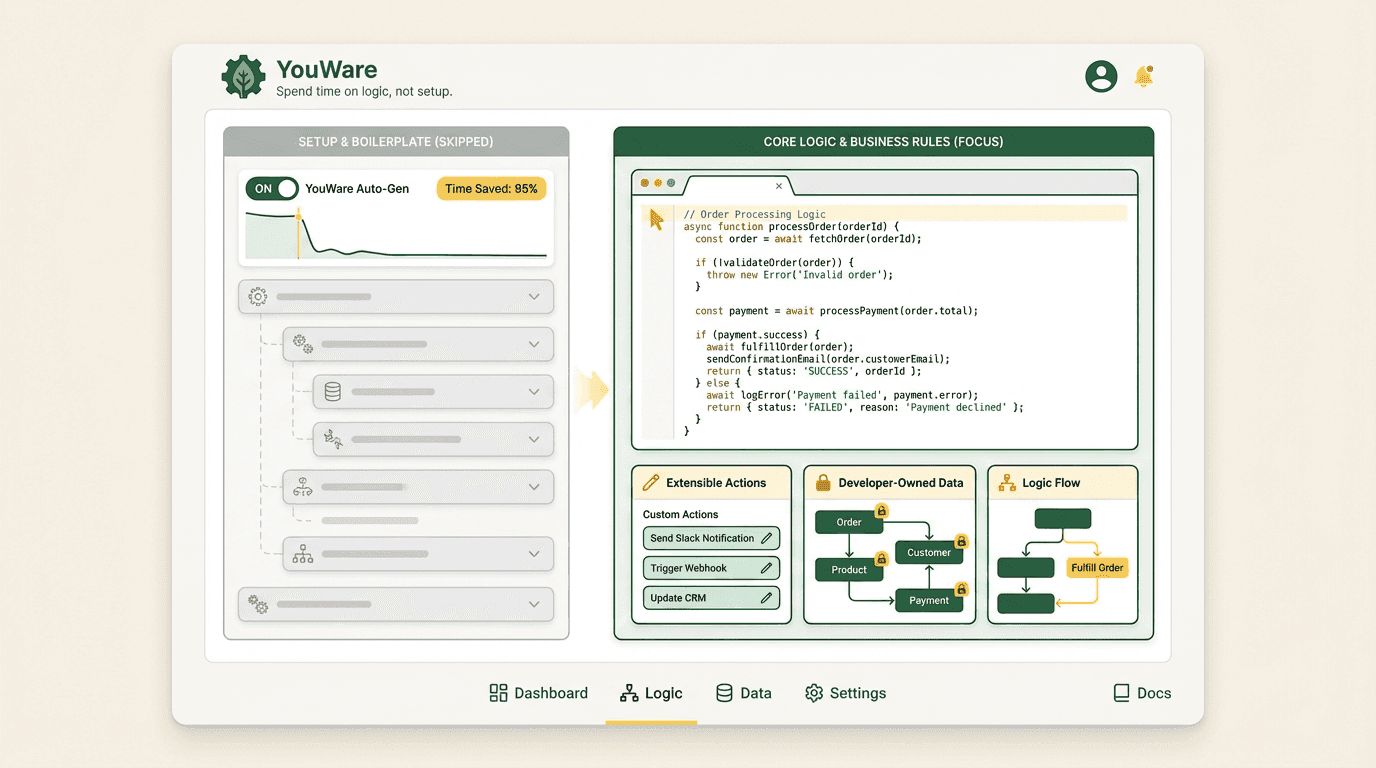Screen dimensions: 1376x768
Task: Click the 'throw new Error' code line
Action: (800, 274)
